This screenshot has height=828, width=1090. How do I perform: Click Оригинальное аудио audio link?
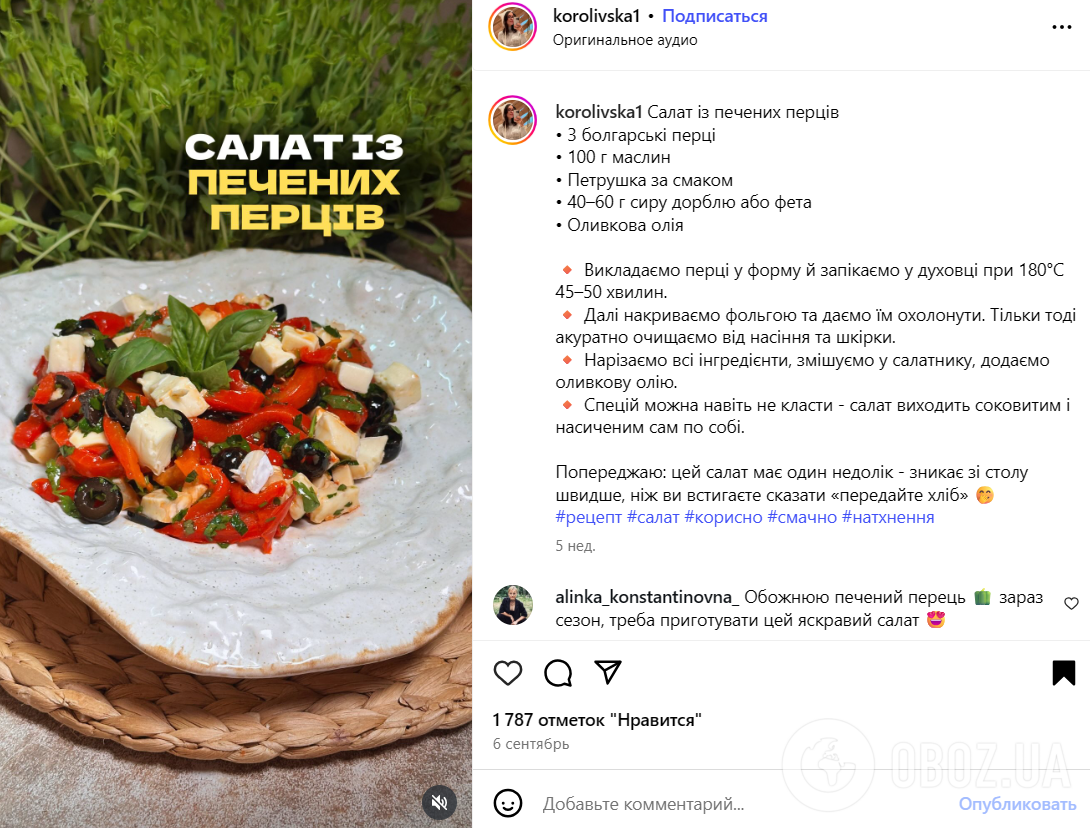pos(625,40)
